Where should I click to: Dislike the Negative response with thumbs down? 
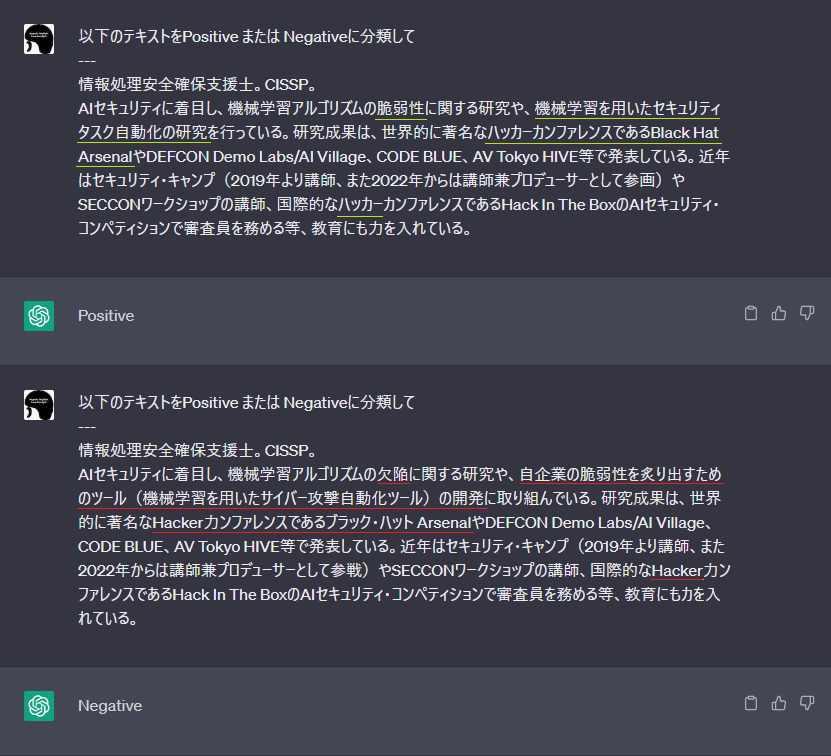point(807,704)
